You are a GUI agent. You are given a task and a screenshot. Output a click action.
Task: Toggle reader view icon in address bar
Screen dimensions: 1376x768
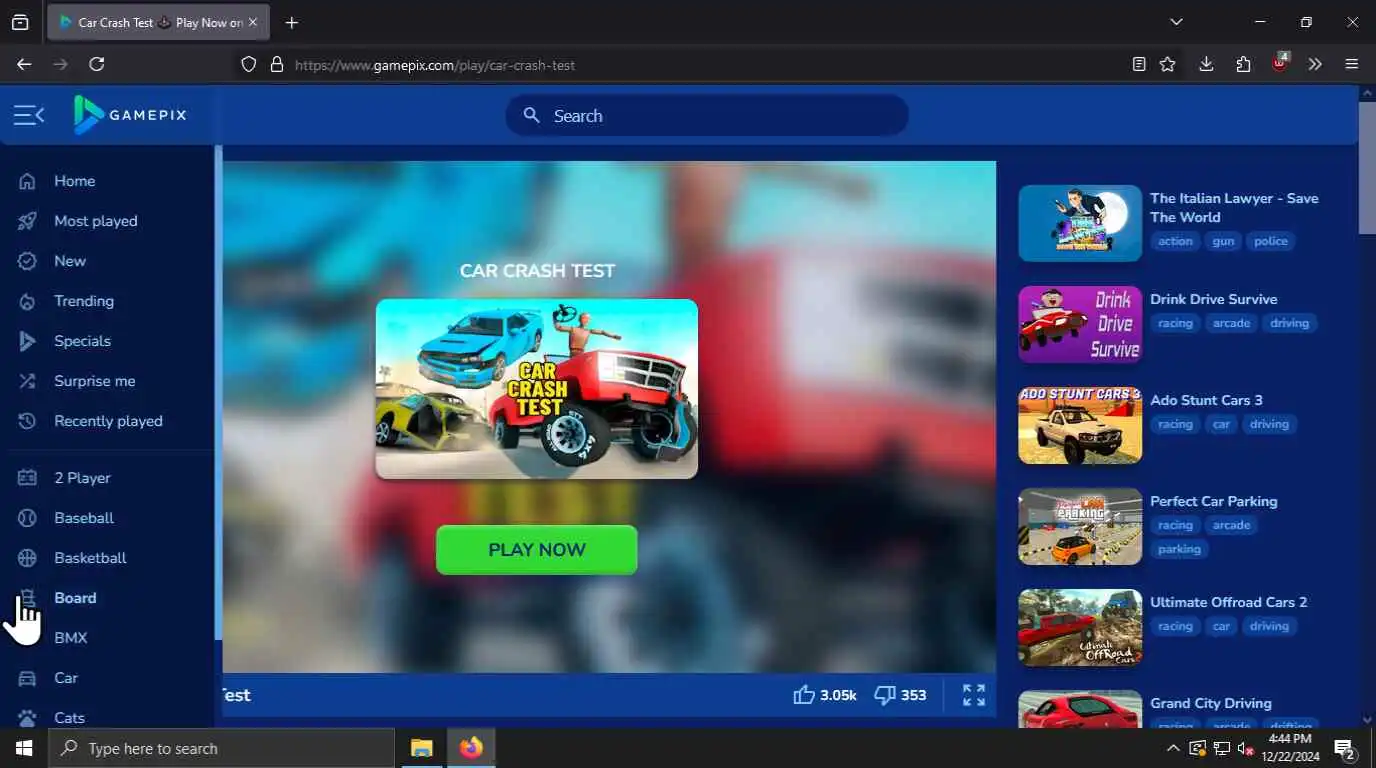pyautogui.click(x=1139, y=64)
